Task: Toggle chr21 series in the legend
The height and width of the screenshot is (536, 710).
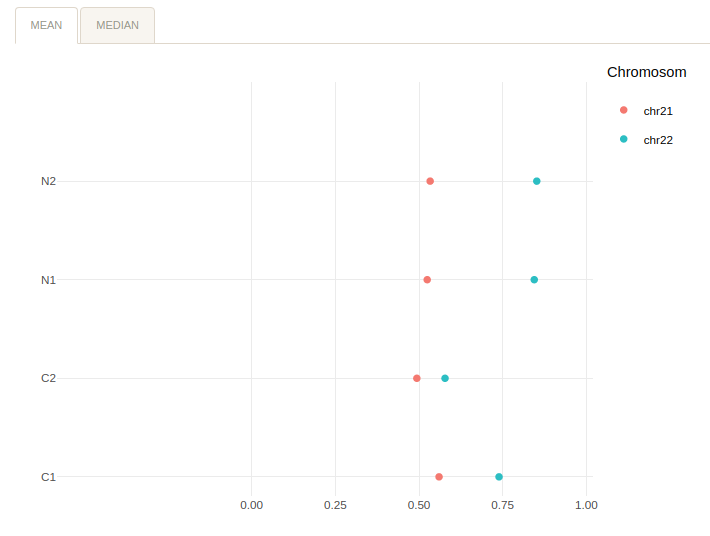Action: [624, 110]
